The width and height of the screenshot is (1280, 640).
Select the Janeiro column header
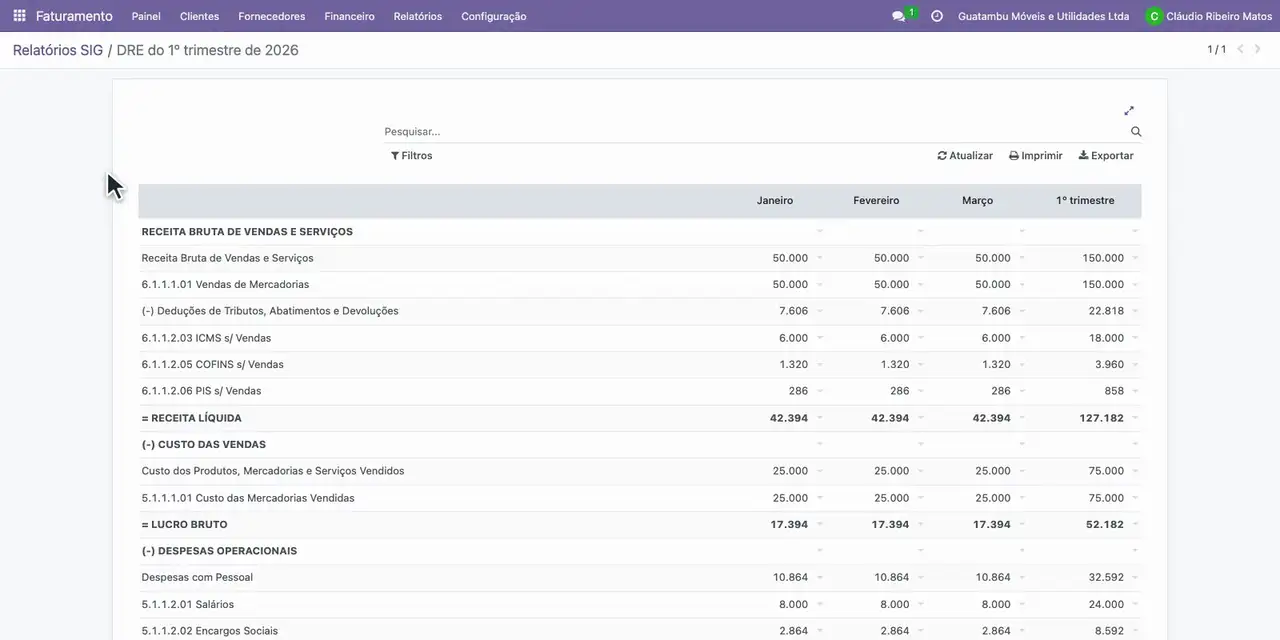[x=775, y=201]
